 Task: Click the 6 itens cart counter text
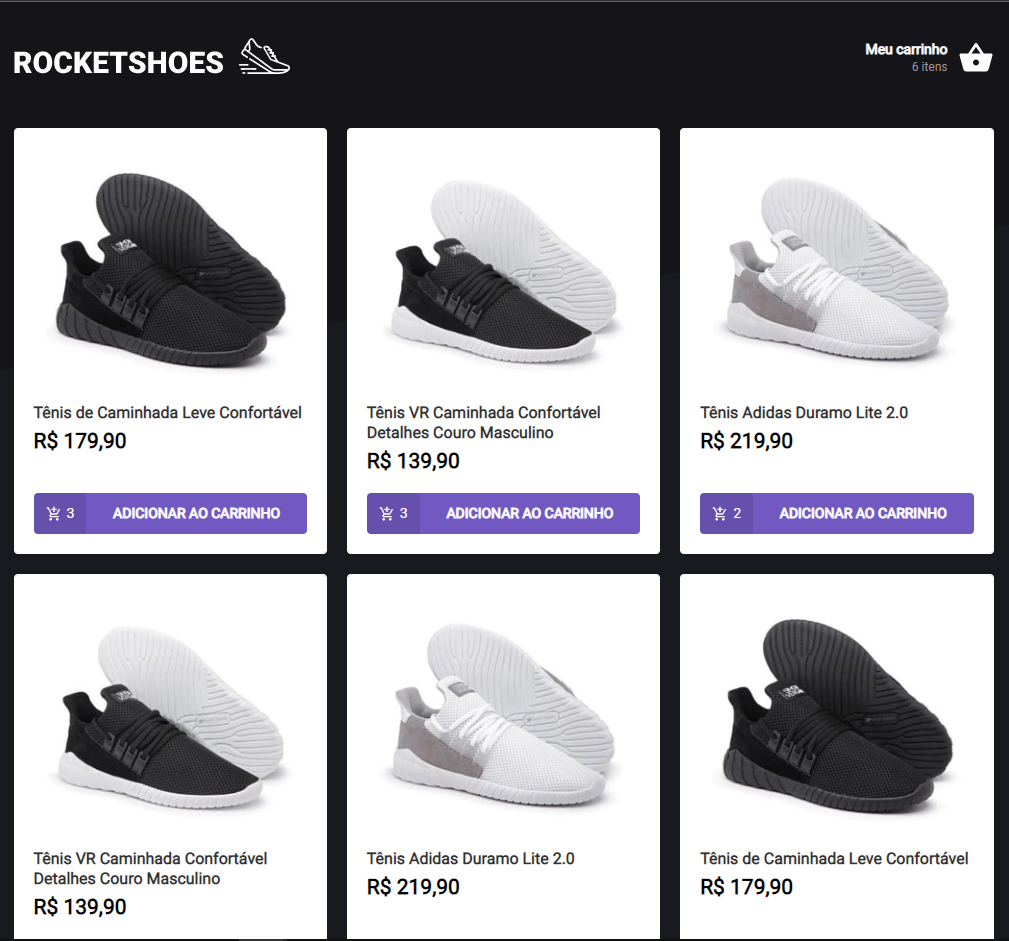tap(927, 66)
